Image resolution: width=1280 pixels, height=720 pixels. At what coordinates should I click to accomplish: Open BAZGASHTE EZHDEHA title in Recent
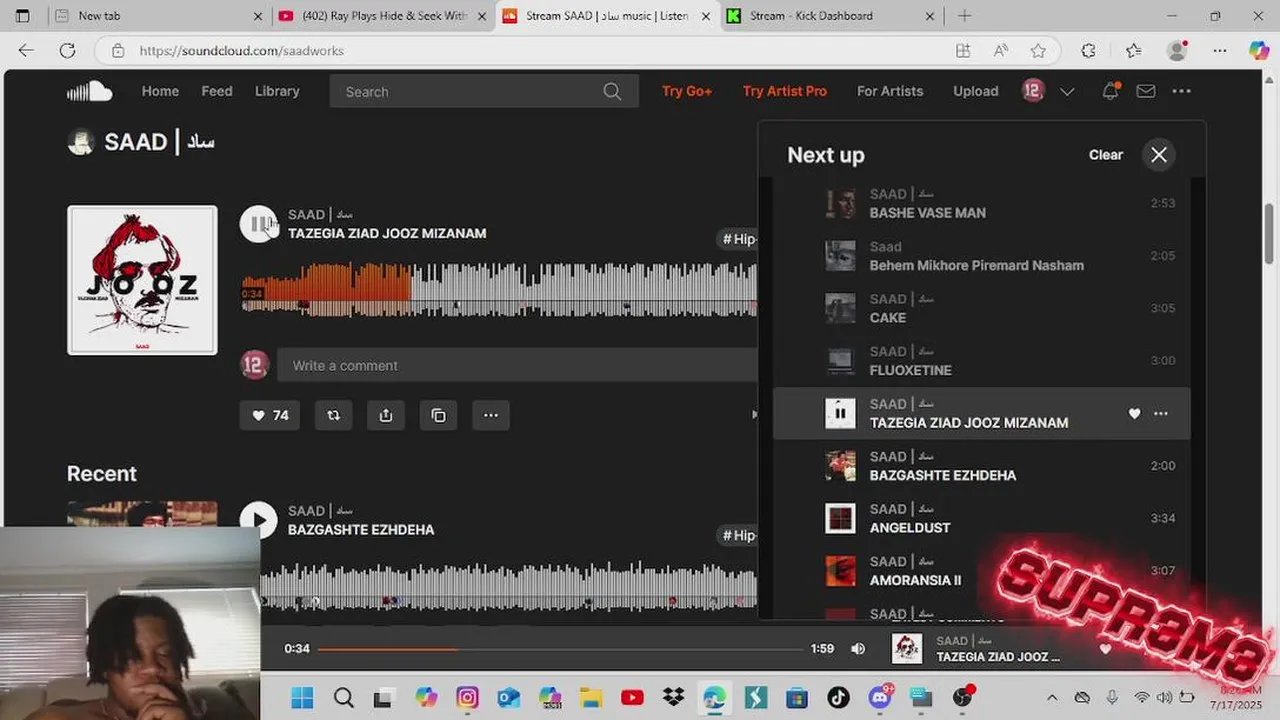click(x=361, y=530)
